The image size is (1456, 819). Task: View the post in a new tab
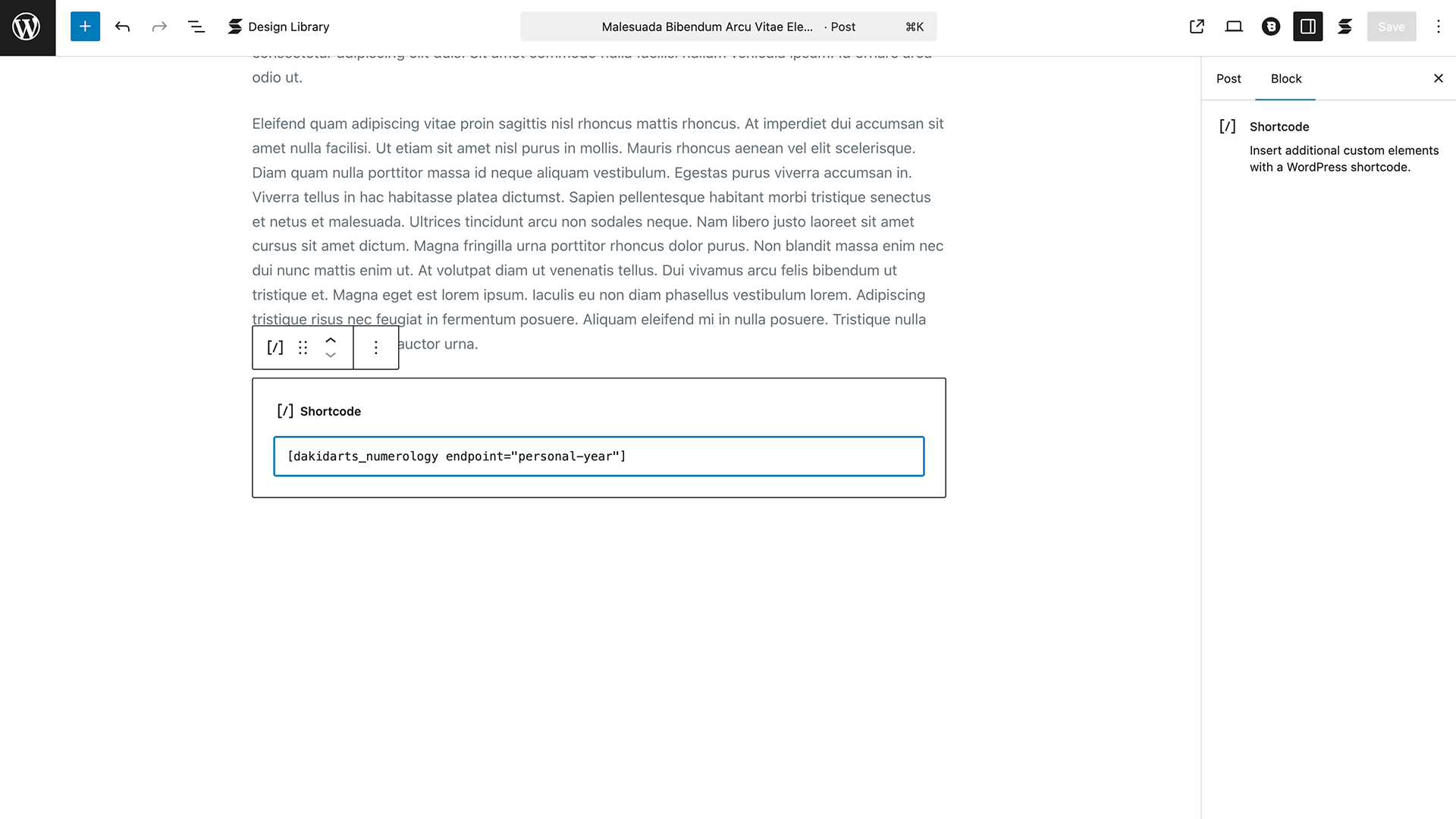tap(1197, 27)
